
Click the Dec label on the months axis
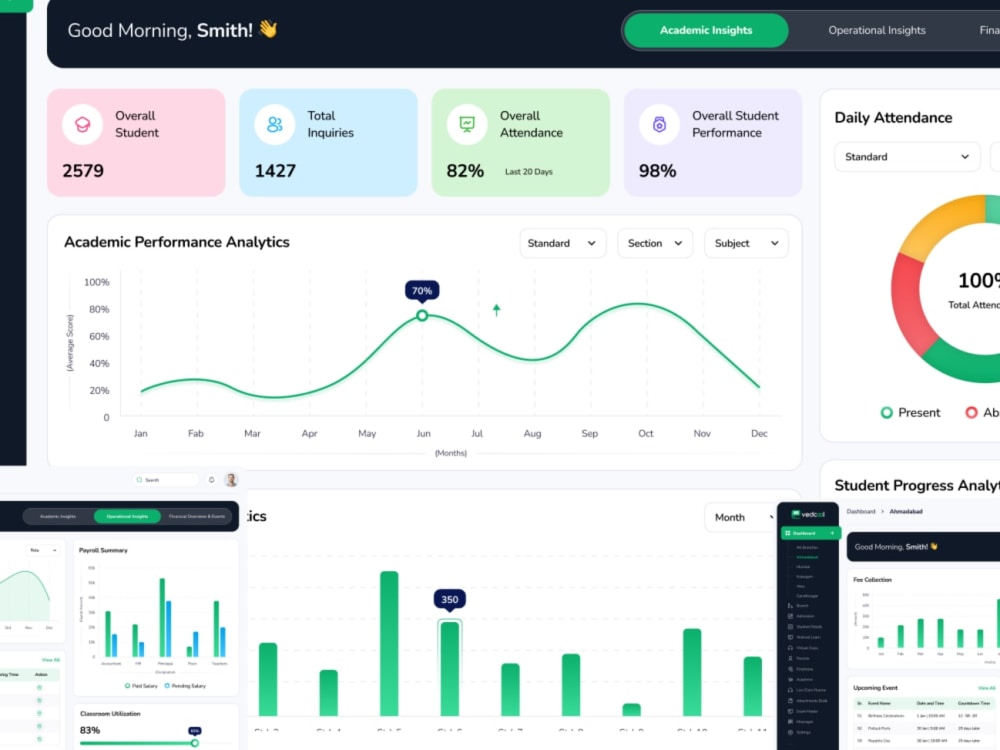(759, 433)
